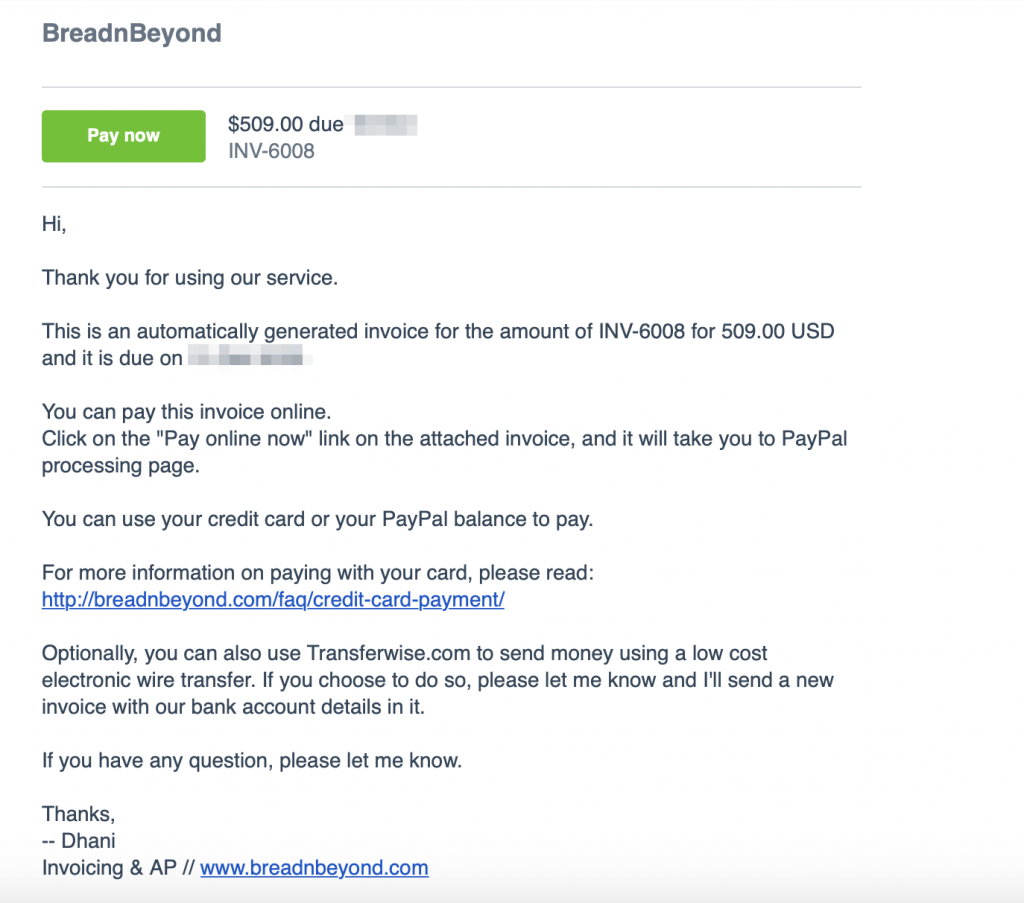1024x903 pixels.
Task: Click the BreadnBeyond header title
Action: tap(131, 33)
